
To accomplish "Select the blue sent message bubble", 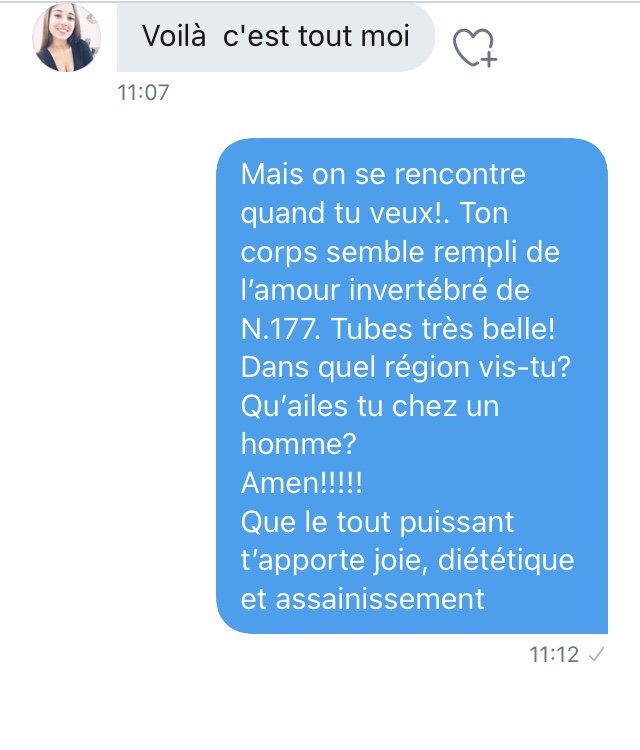I will 412,385.
